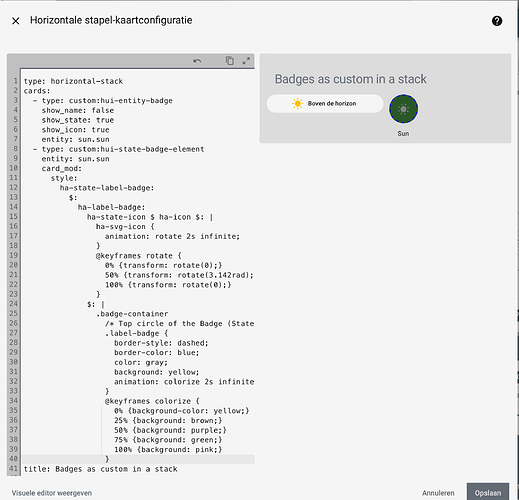This screenshot has height=500, width=519.
Task: Save the card with Opslaan
Action: pyautogui.click(x=488, y=492)
